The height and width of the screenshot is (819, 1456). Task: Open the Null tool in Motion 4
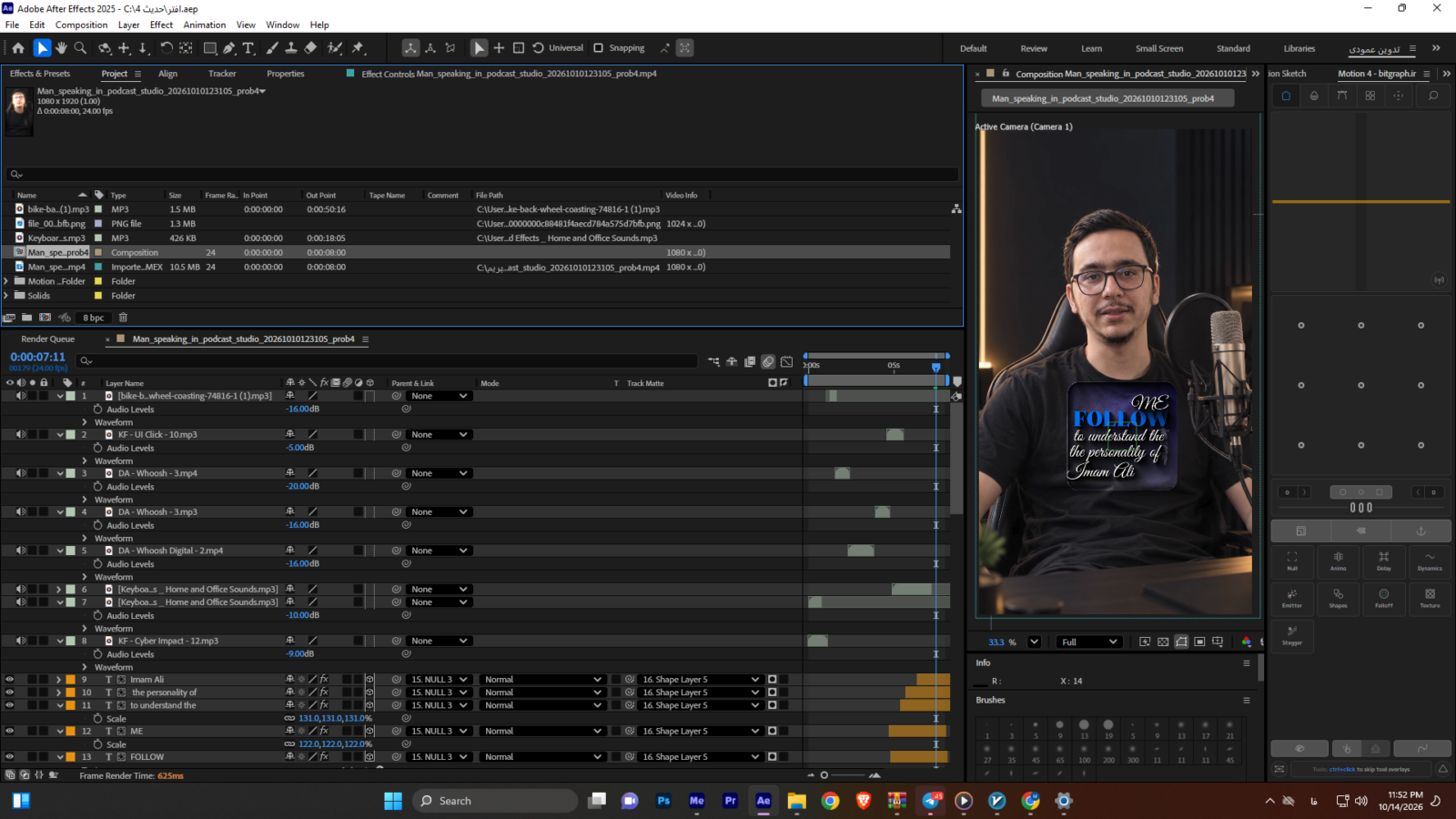pos(1292,561)
